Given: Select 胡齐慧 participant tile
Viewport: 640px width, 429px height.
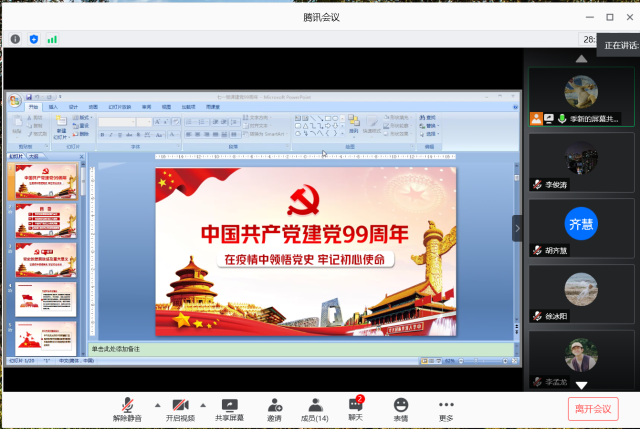Looking at the screenshot, I should point(581,227).
